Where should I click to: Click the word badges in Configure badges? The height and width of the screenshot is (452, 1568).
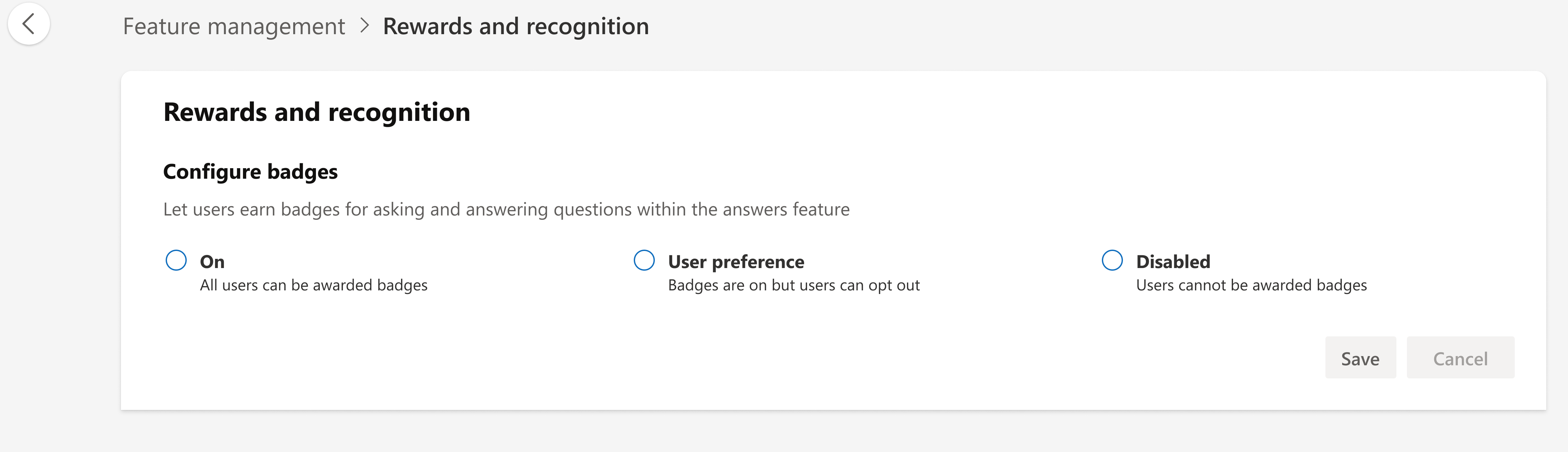click(x=302, y=171)
